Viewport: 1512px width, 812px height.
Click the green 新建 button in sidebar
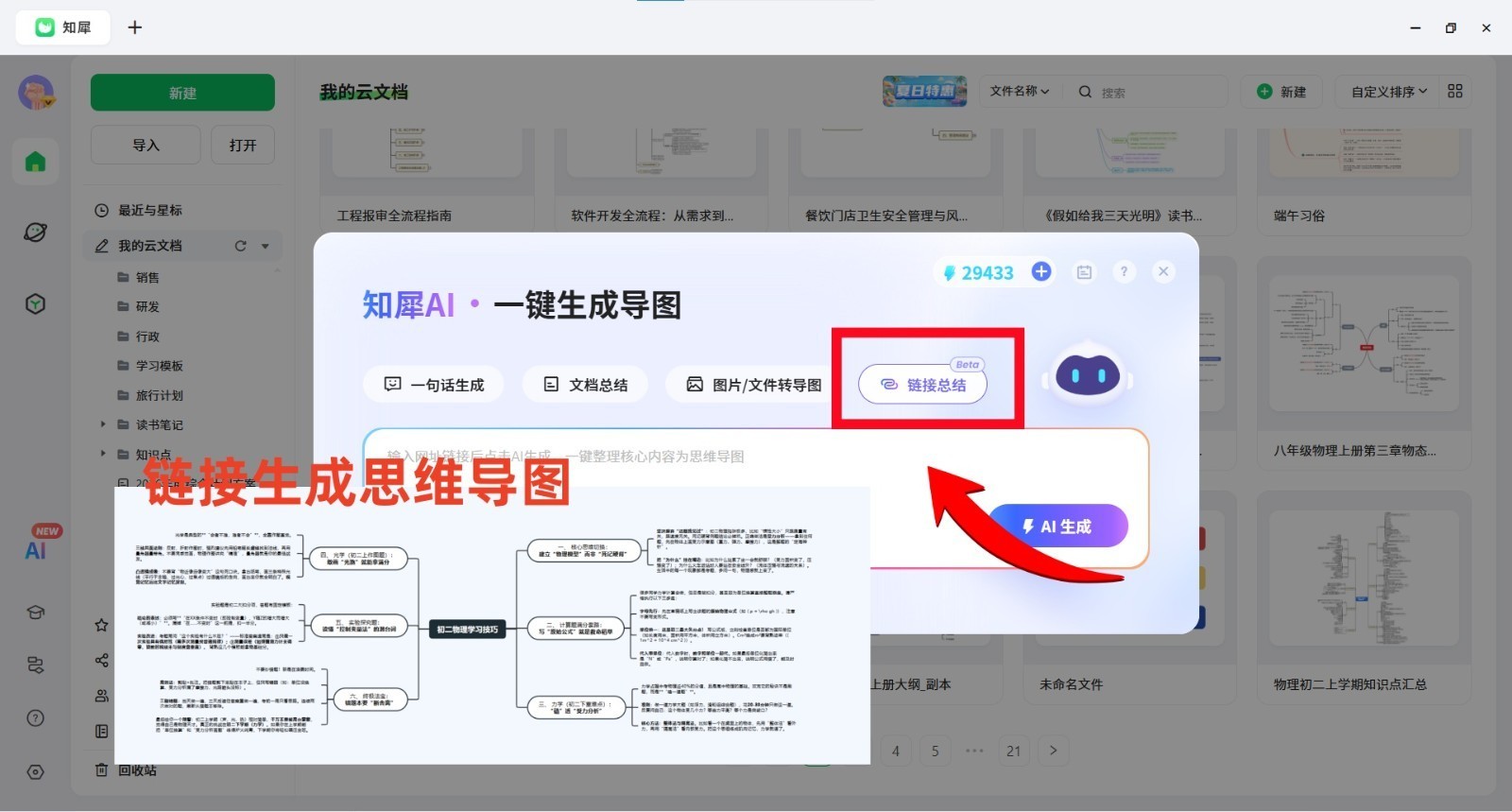click(182, 93)
